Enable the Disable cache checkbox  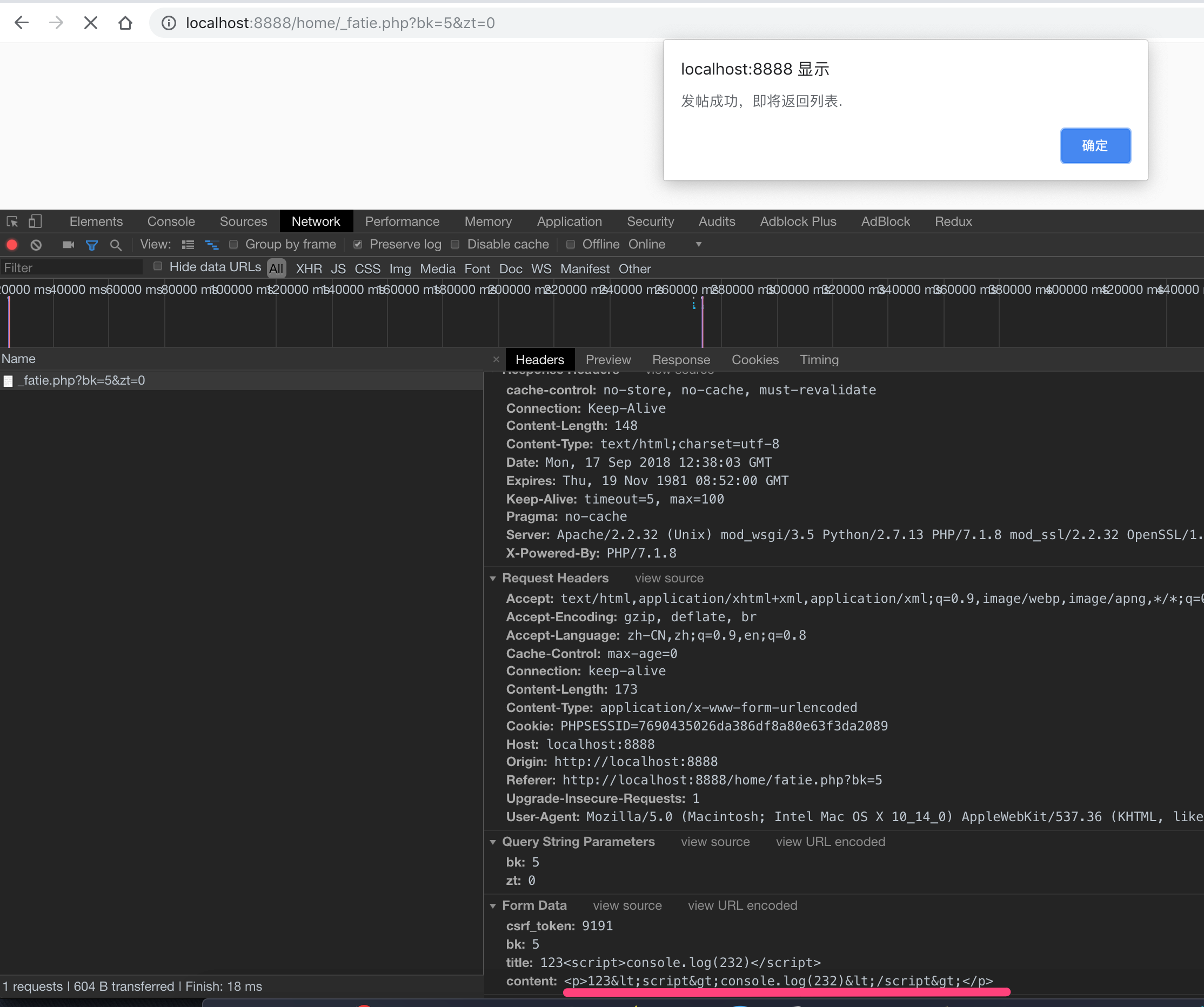[x=455, y=245]
